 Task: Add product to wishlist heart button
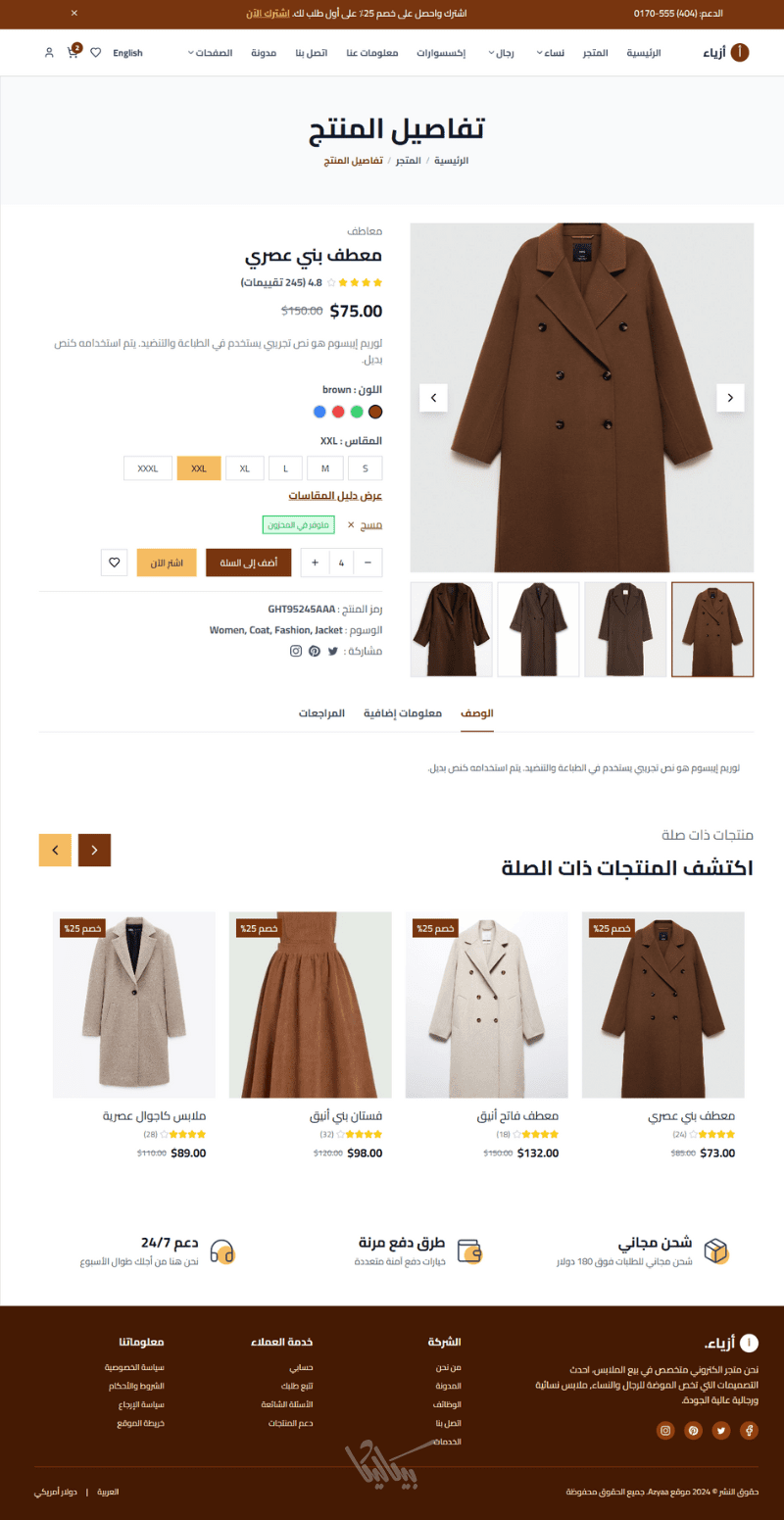click(115, 563)
